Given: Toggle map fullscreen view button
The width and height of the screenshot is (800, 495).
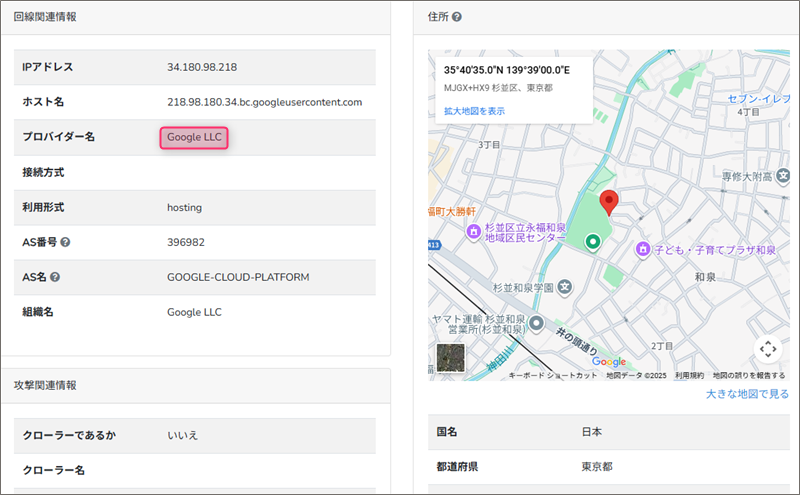Looking at the screenshot, I should tap(767, 348).
